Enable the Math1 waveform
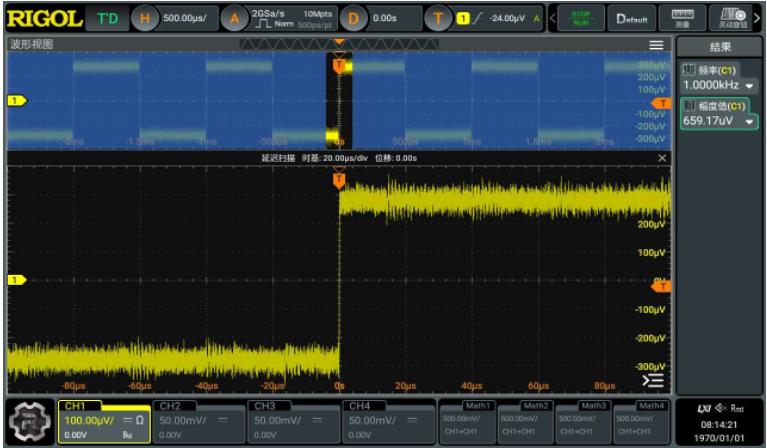This screenshot has width=767, height=448. [x=466, y=421]
